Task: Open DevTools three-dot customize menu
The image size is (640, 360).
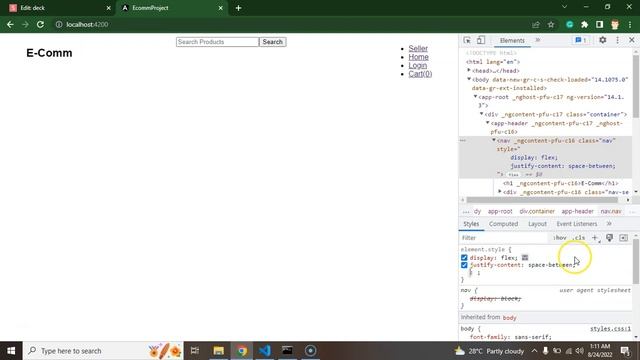Action: tap(617, 40)
